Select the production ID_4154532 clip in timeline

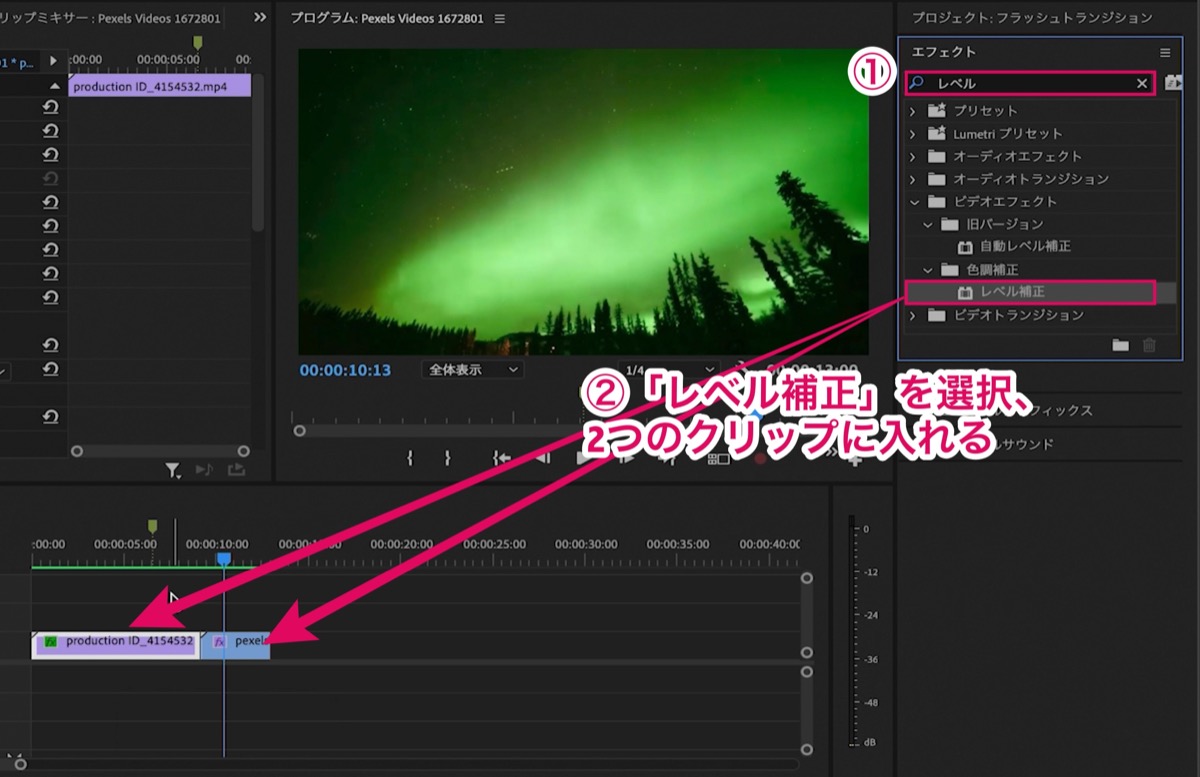pos(115,643)
